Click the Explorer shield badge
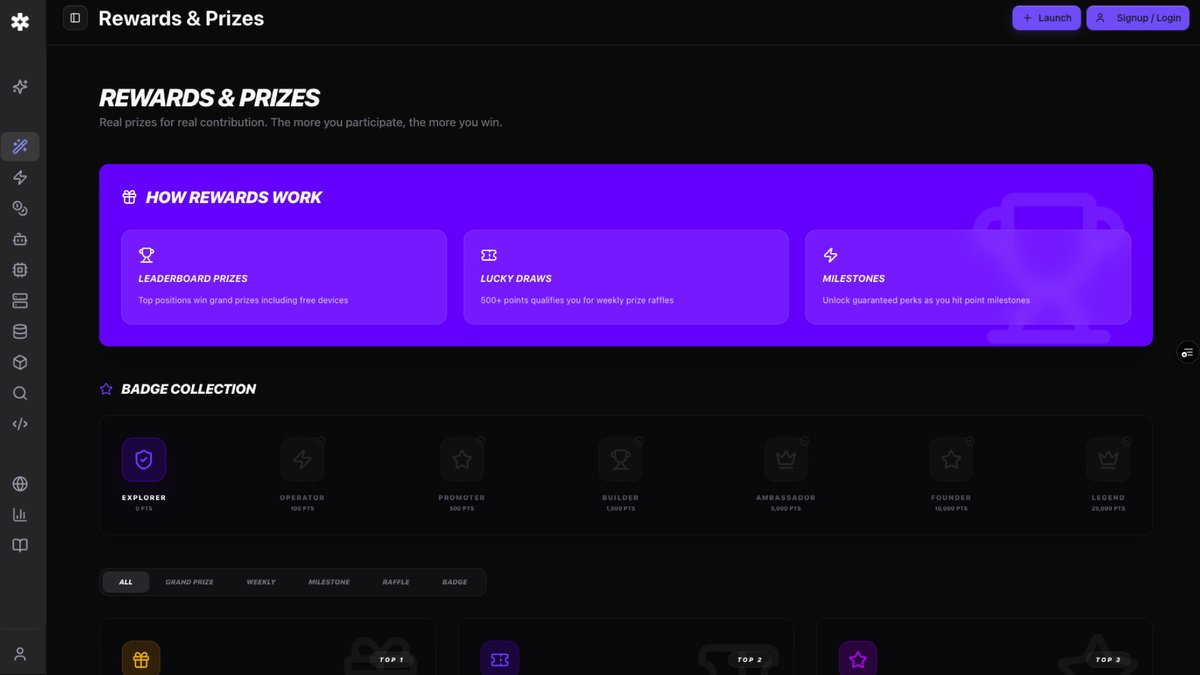The width and height of the screenshot is (1200, 675). coord(143,460)
